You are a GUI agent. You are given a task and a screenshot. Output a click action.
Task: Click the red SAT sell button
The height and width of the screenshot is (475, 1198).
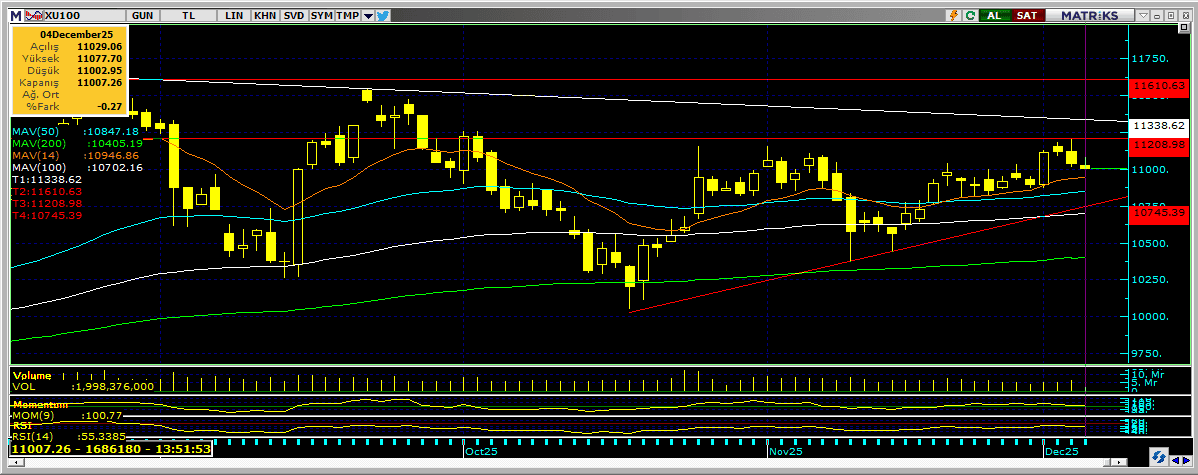click(x=1026, y=16)
